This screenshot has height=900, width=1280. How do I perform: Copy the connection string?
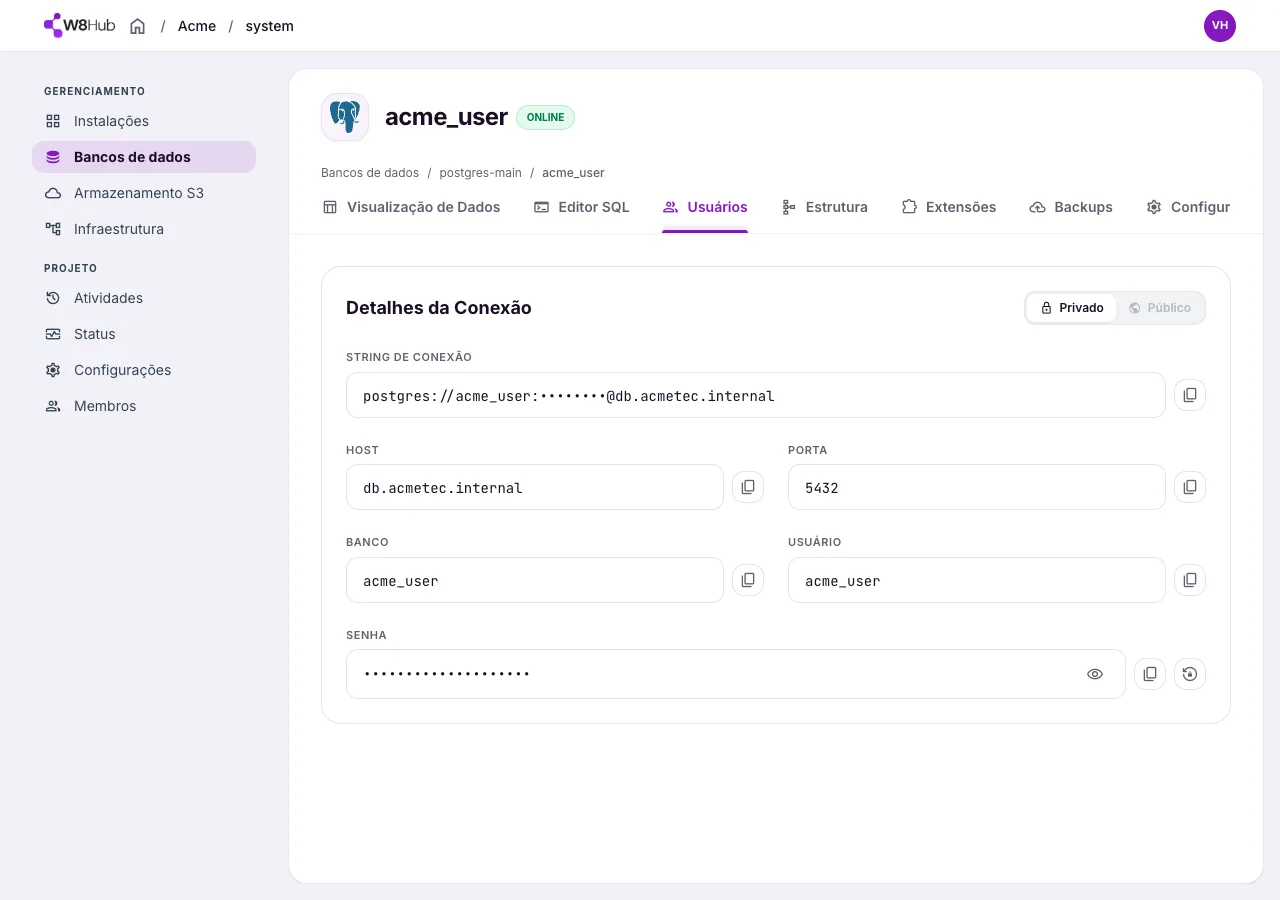(1190, 395)
